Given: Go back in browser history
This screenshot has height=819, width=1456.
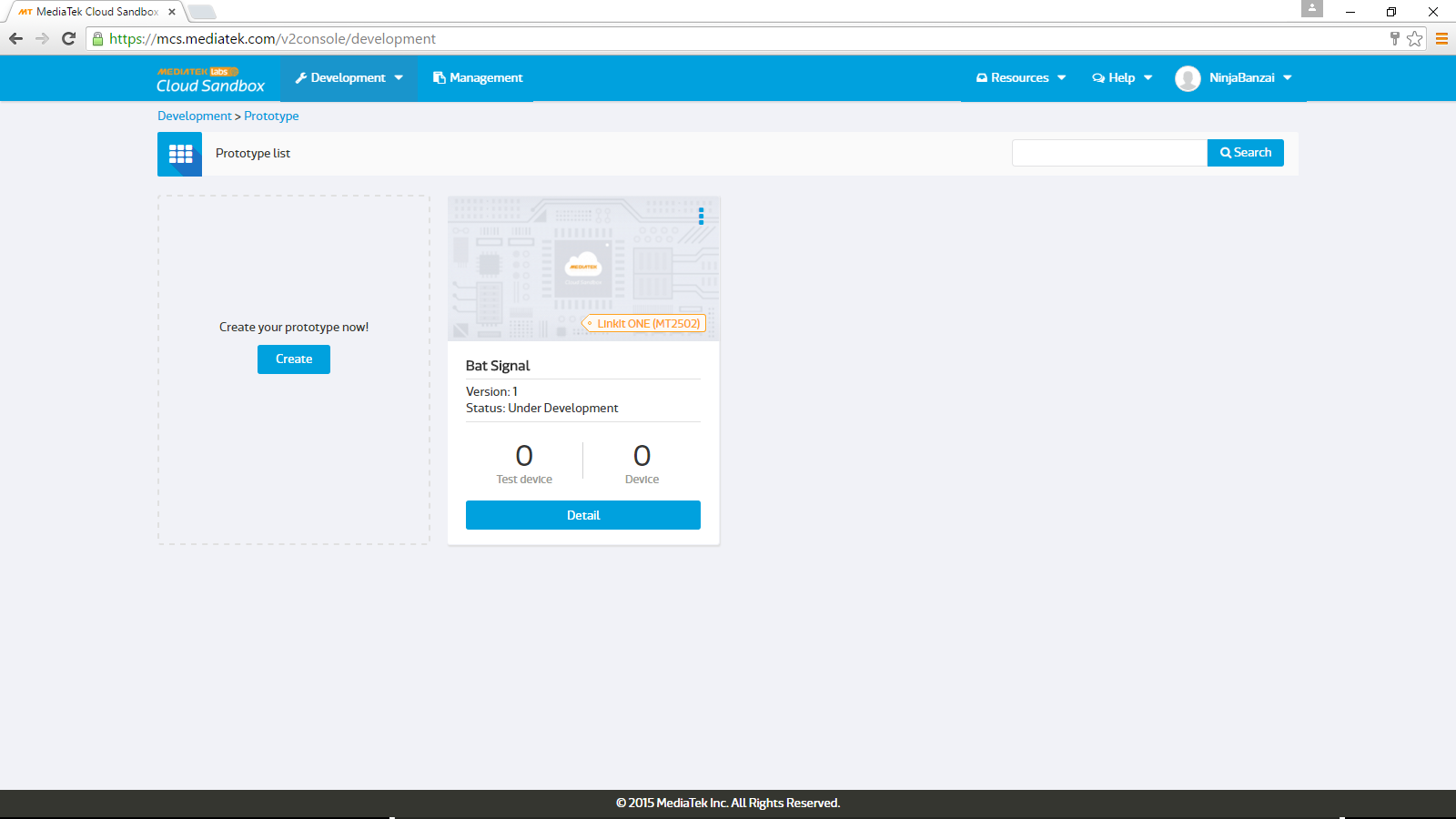Looking at the screenshot, I should click(x=15, y=38).
